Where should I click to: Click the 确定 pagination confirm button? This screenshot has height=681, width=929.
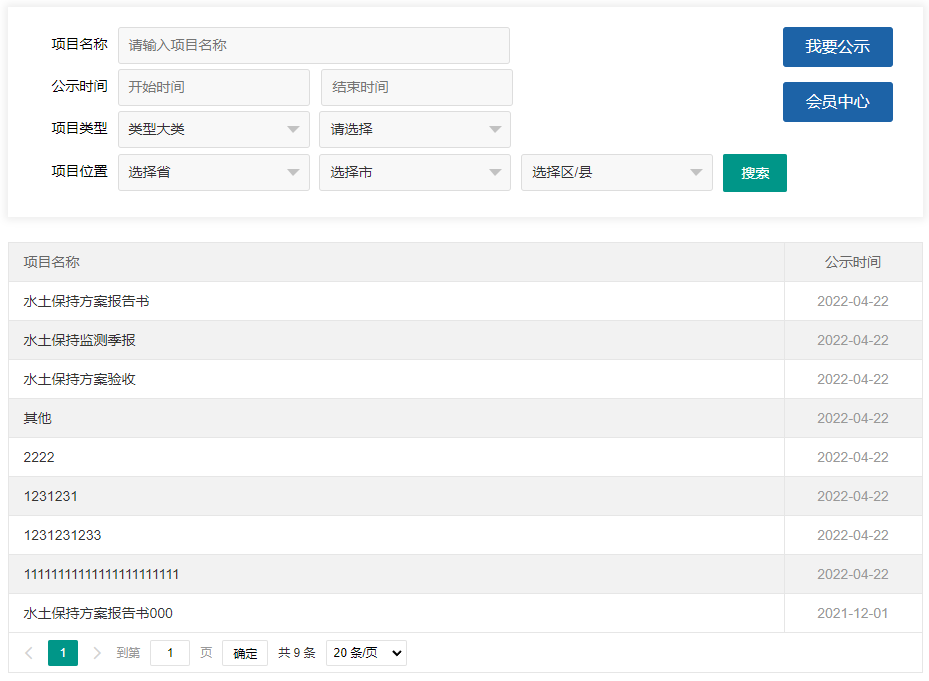click(x=244, y=652)
